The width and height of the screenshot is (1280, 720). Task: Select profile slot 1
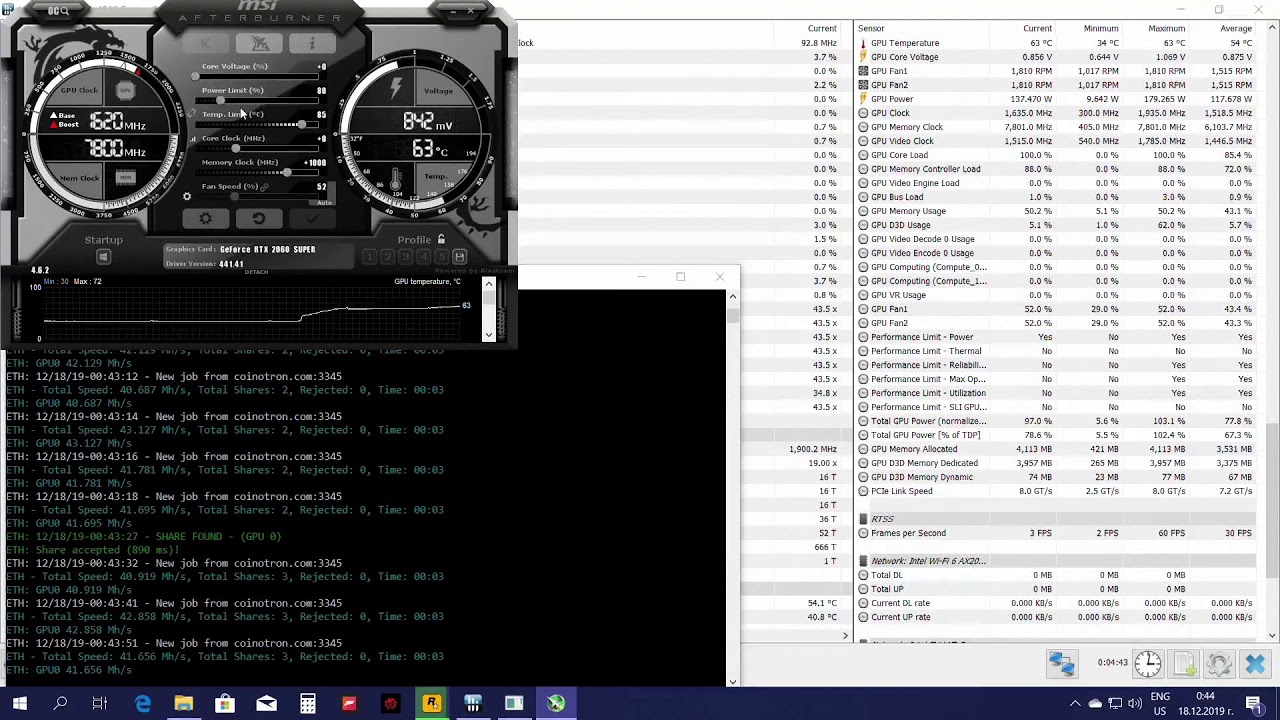(369, 258)
